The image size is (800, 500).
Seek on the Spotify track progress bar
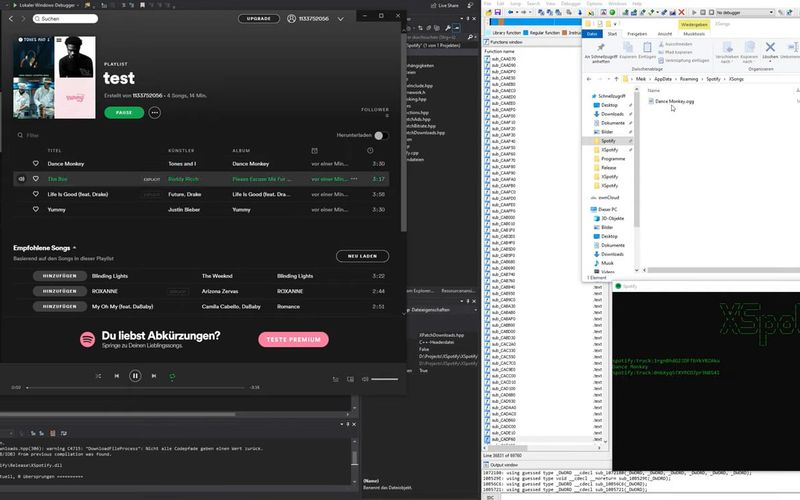click(x=136, y=388)
